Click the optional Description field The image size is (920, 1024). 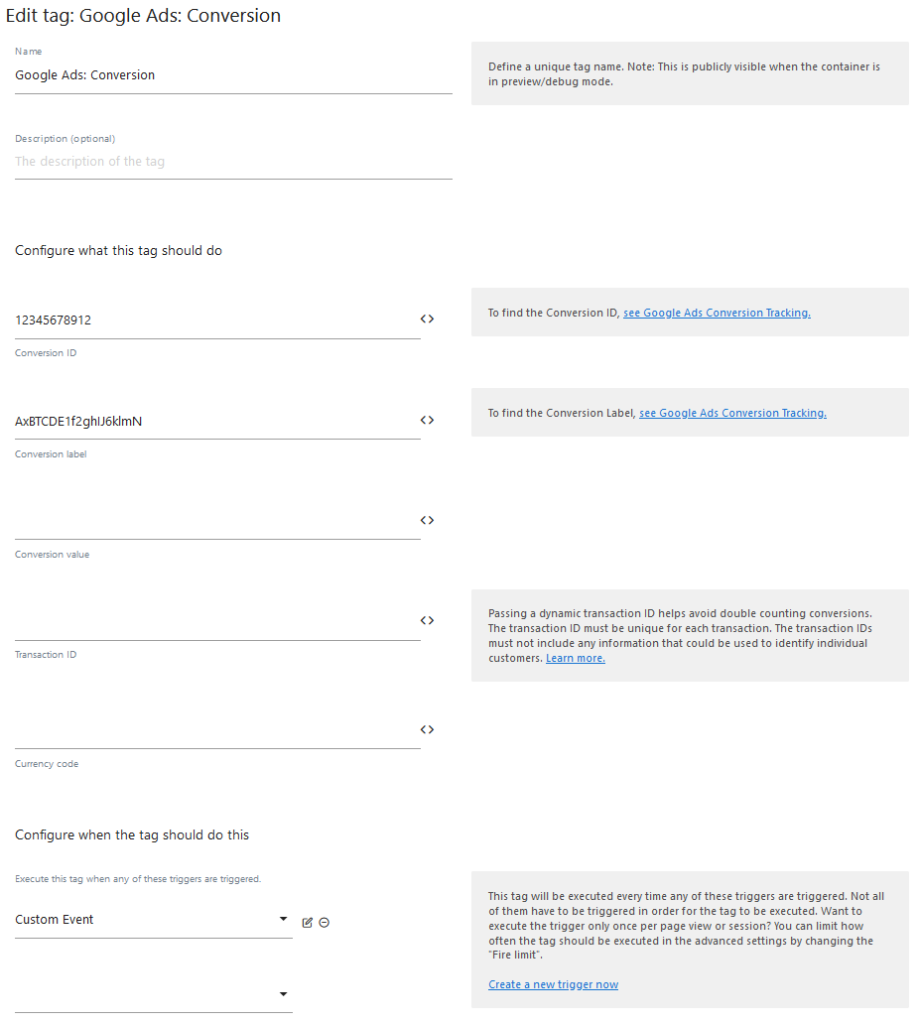tap(150, 161)
